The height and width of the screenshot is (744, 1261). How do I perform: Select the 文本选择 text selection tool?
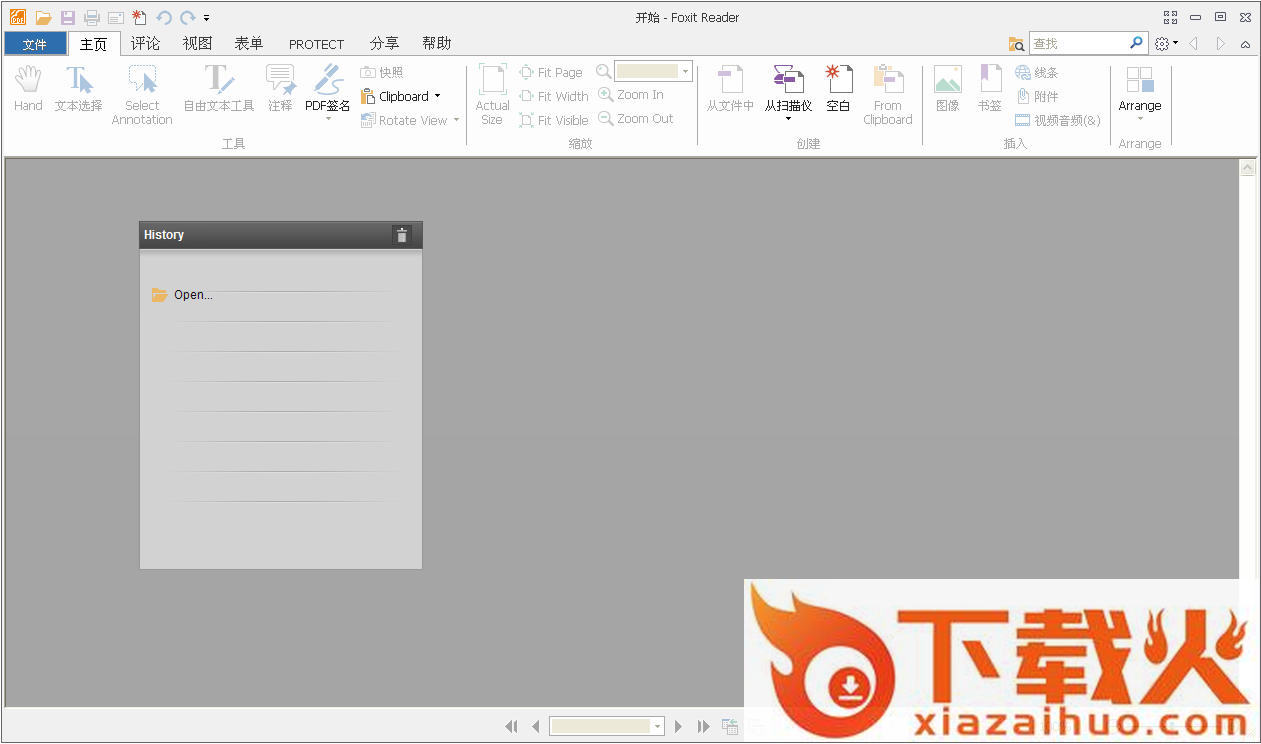79,88
